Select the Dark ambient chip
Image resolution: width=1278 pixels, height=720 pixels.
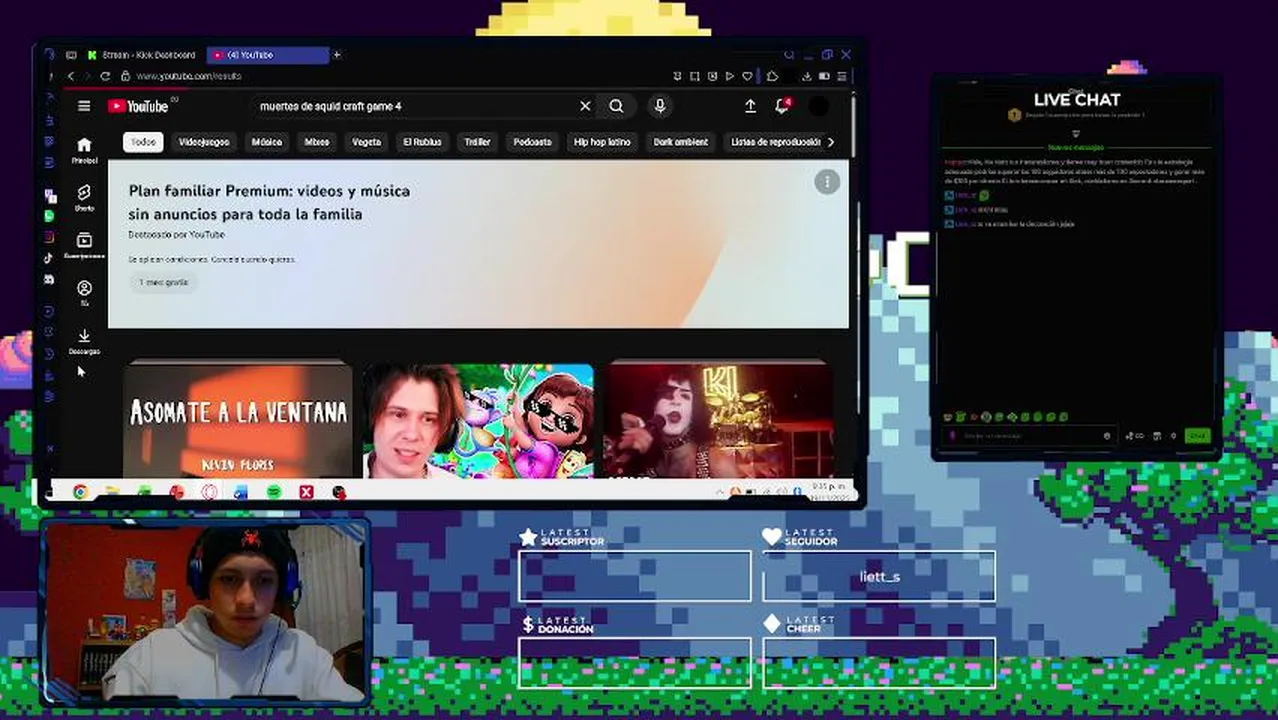point(681,142)
